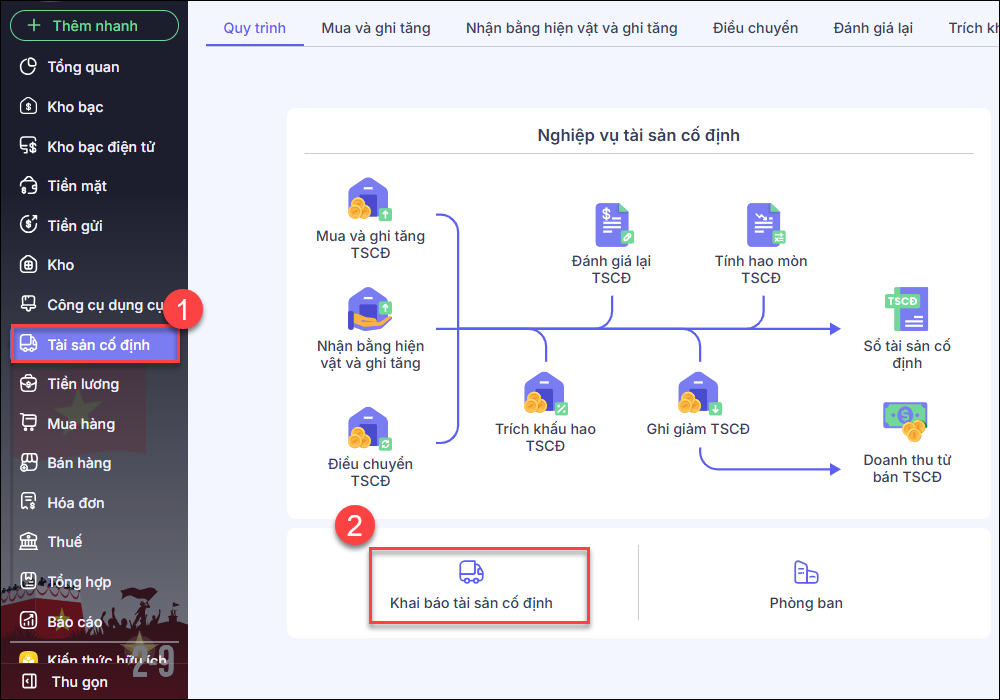Open the Đánh giá lại tab

[872, 28]
